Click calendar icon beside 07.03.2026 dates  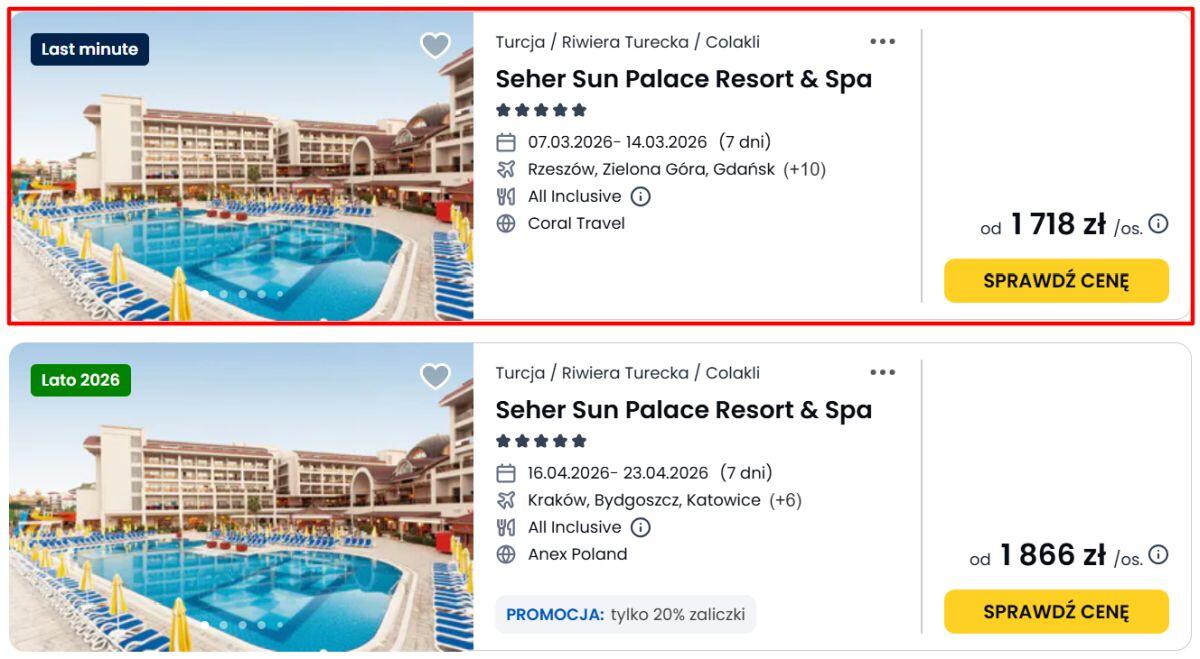point(506,142)
